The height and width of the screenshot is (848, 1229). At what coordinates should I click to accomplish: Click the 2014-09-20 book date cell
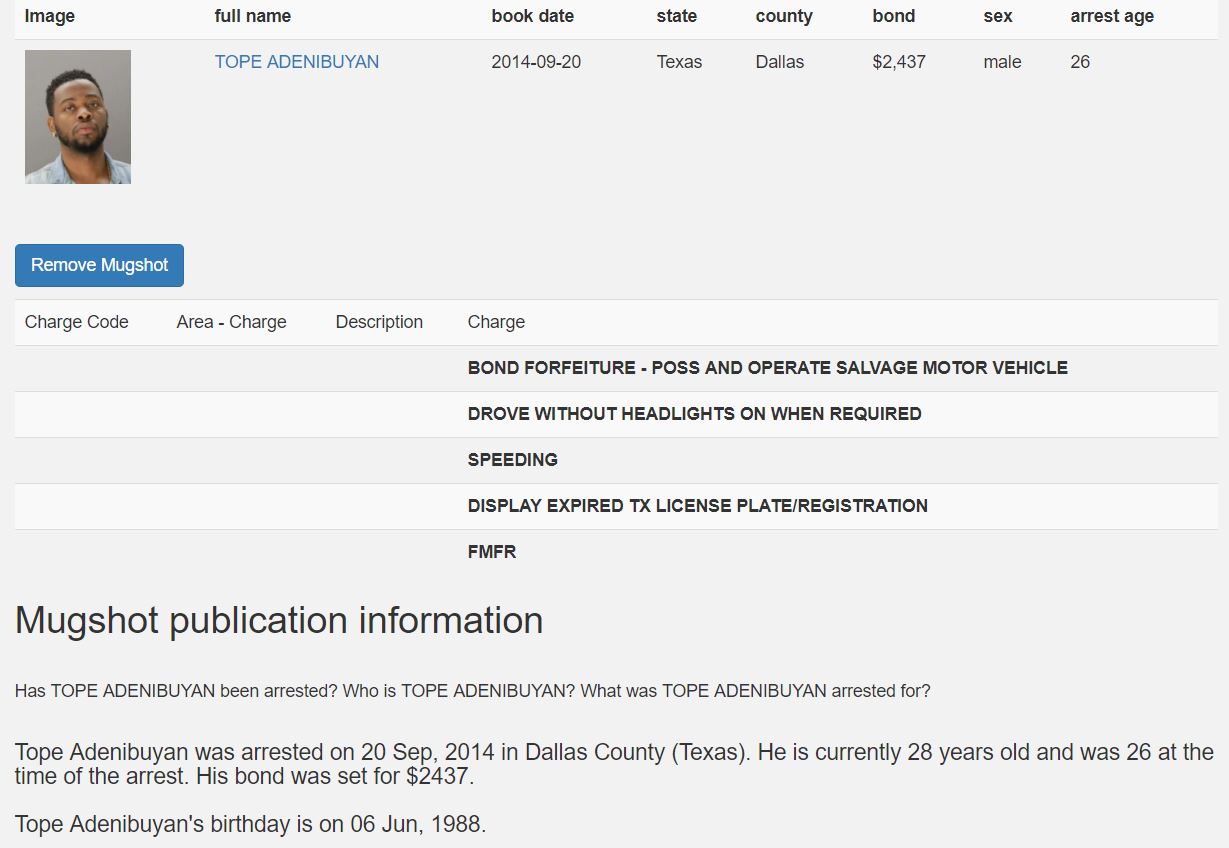click(536, 62)
